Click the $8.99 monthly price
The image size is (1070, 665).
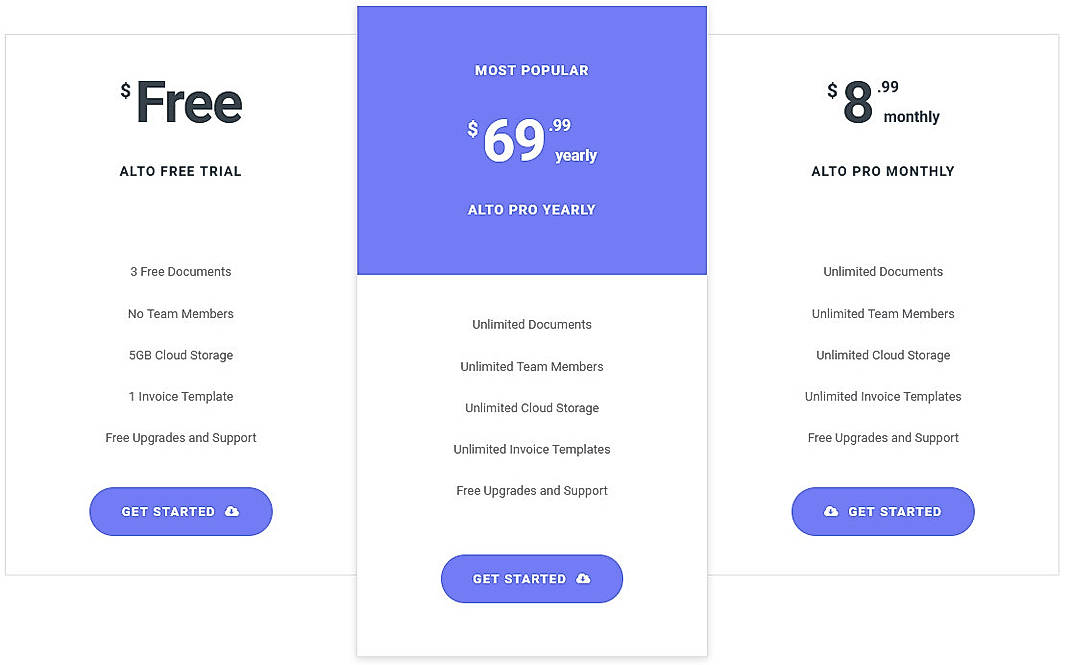883,100
